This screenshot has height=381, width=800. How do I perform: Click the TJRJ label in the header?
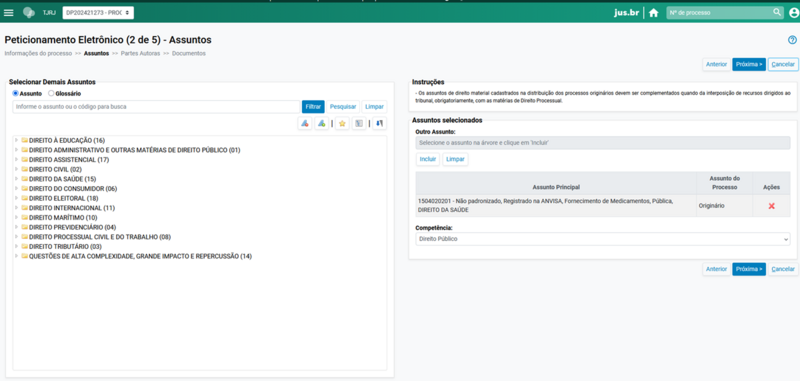(x=49, y=13)
